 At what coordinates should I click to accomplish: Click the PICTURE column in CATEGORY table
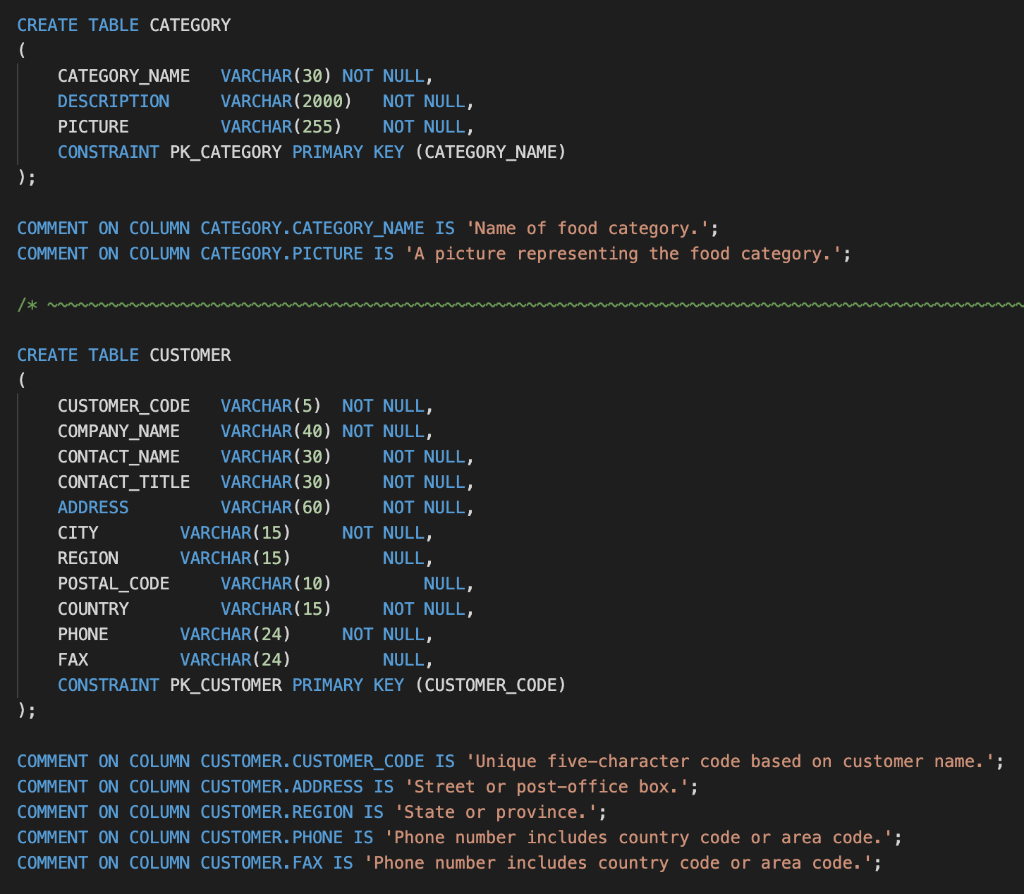click(x=93, y=126)
